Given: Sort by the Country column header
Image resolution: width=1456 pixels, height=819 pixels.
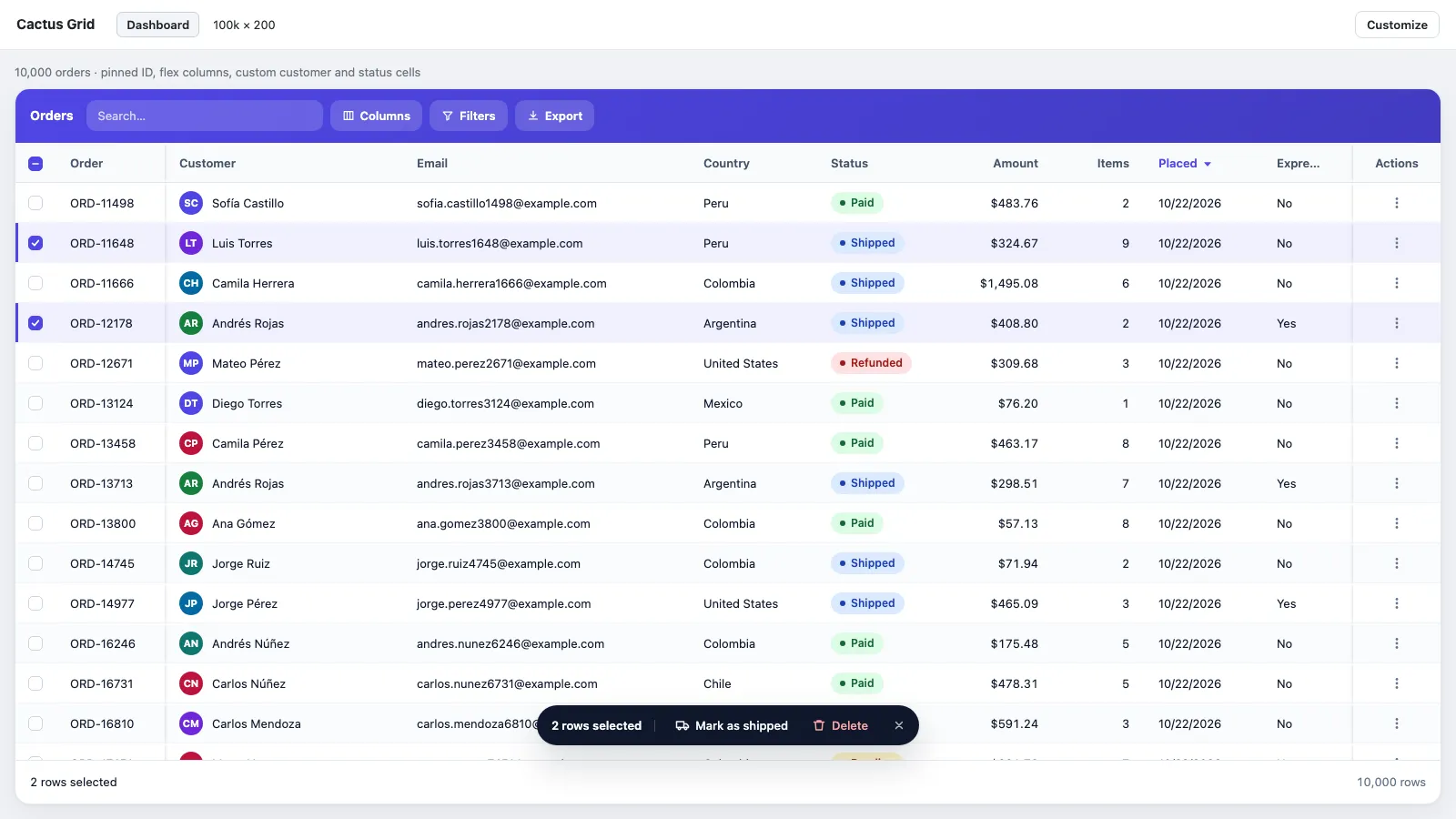Looking at the screenshot, I should click(x=726, y=164).
